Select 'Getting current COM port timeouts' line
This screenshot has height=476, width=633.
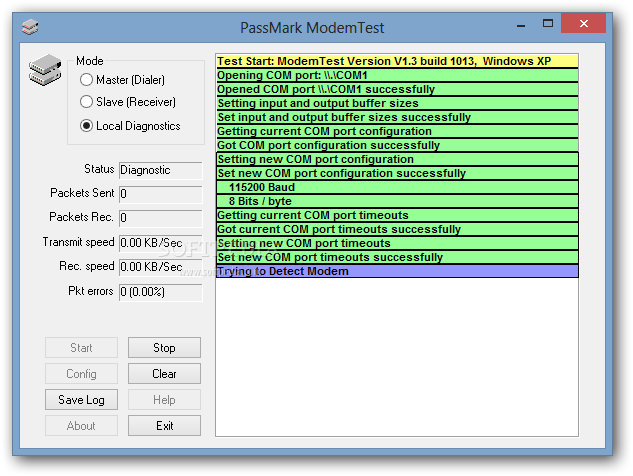pyautogui.click(x=397, y=215)
